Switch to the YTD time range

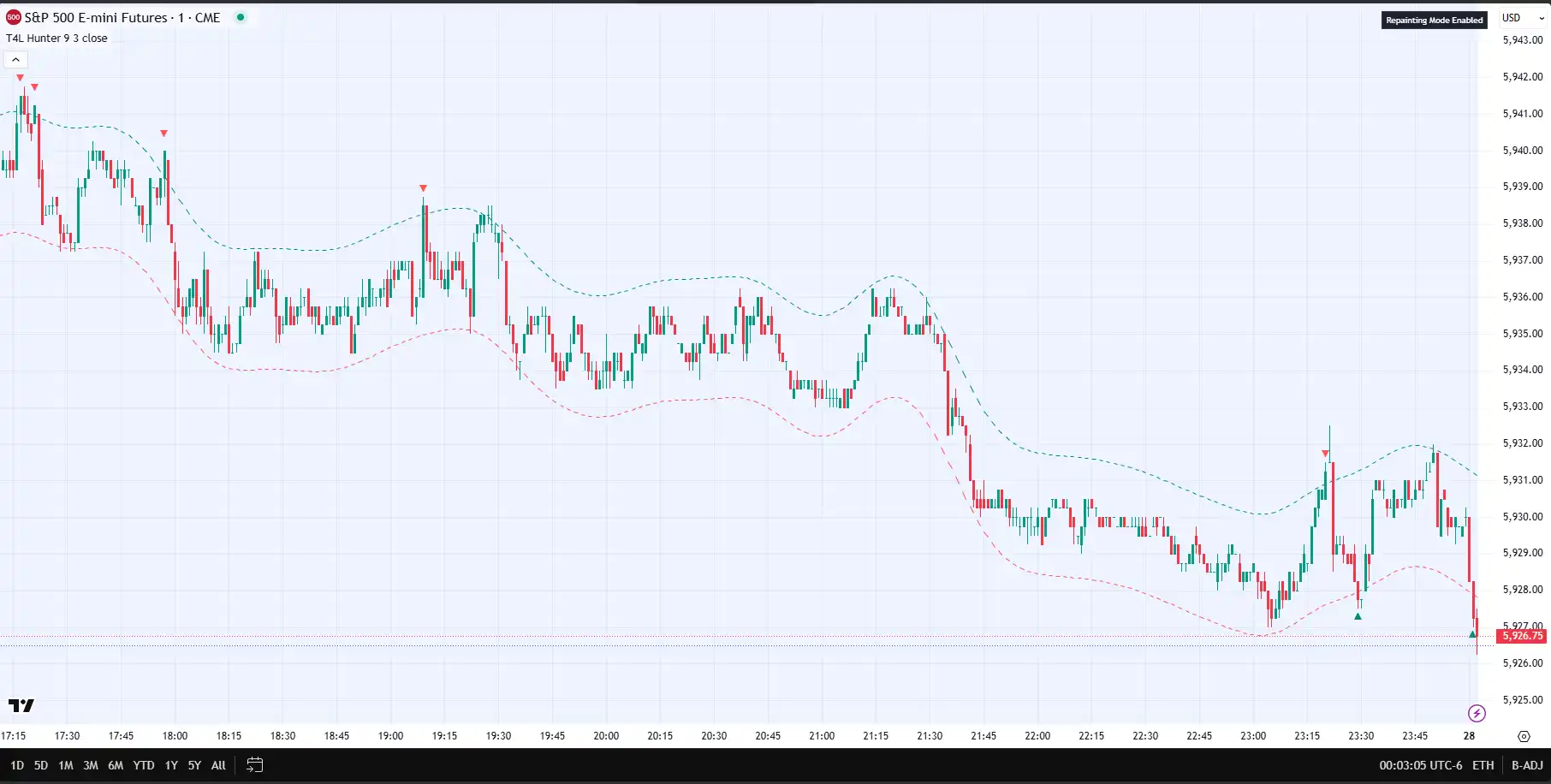coord(144,765)
